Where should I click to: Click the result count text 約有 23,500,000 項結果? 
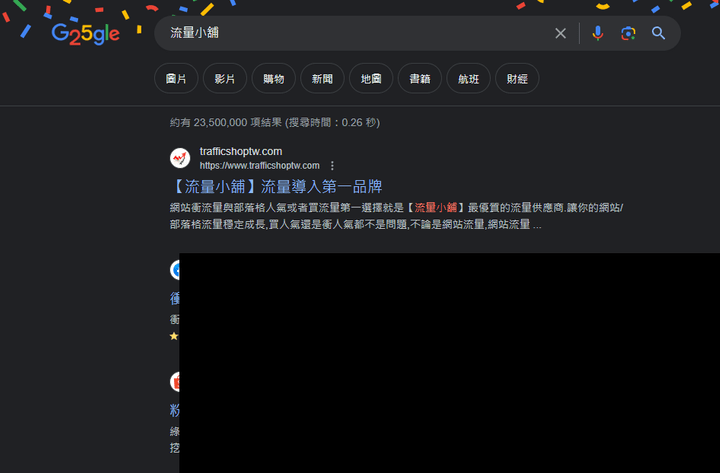point(225,123)
